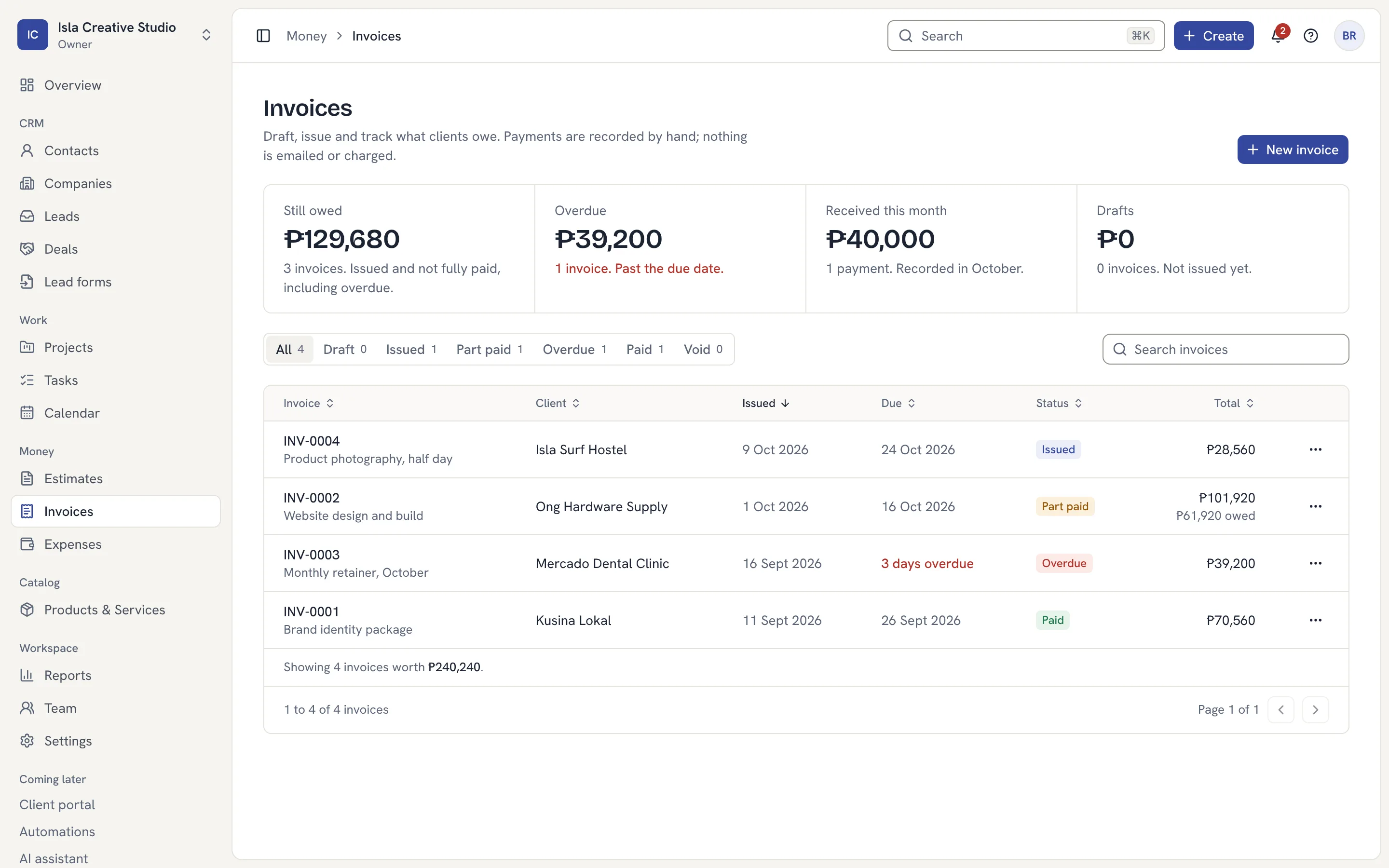The width and height of the screenshot is (1389, 868).
Task: Open the help question mark icon
Action: click(1311, 36)
